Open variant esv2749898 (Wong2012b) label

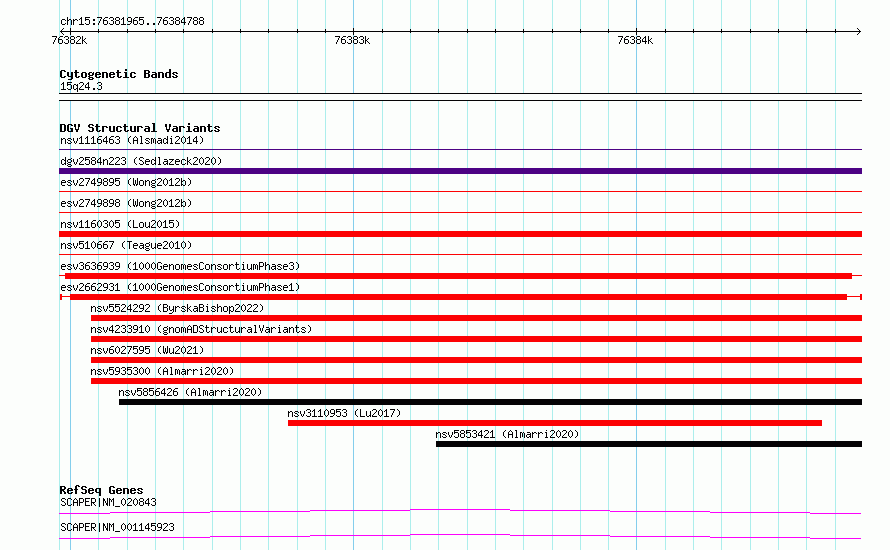click(126, 203)
